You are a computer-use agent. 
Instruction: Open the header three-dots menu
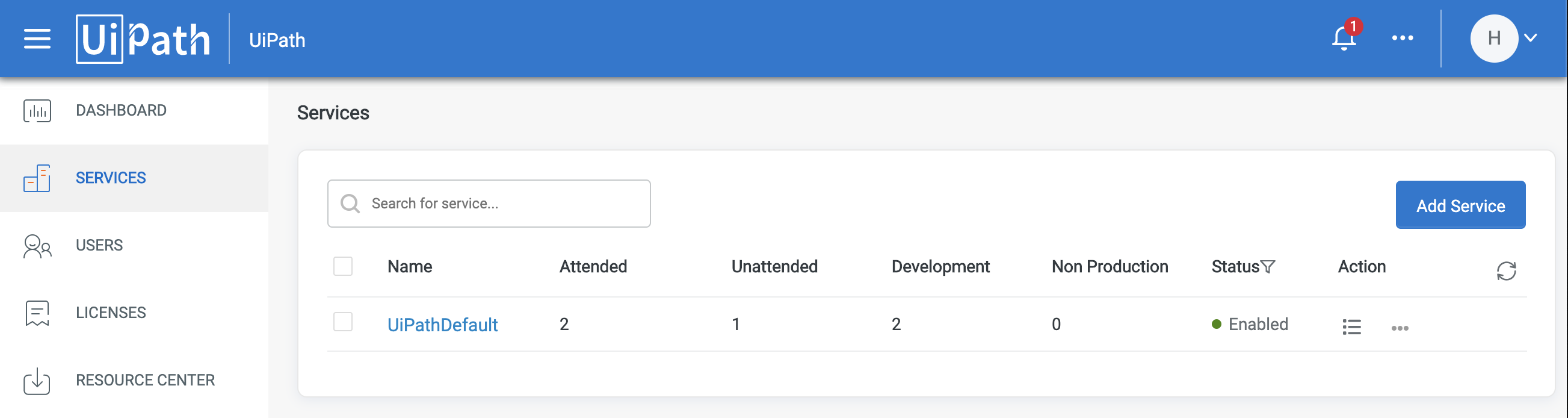(1402, 38)
